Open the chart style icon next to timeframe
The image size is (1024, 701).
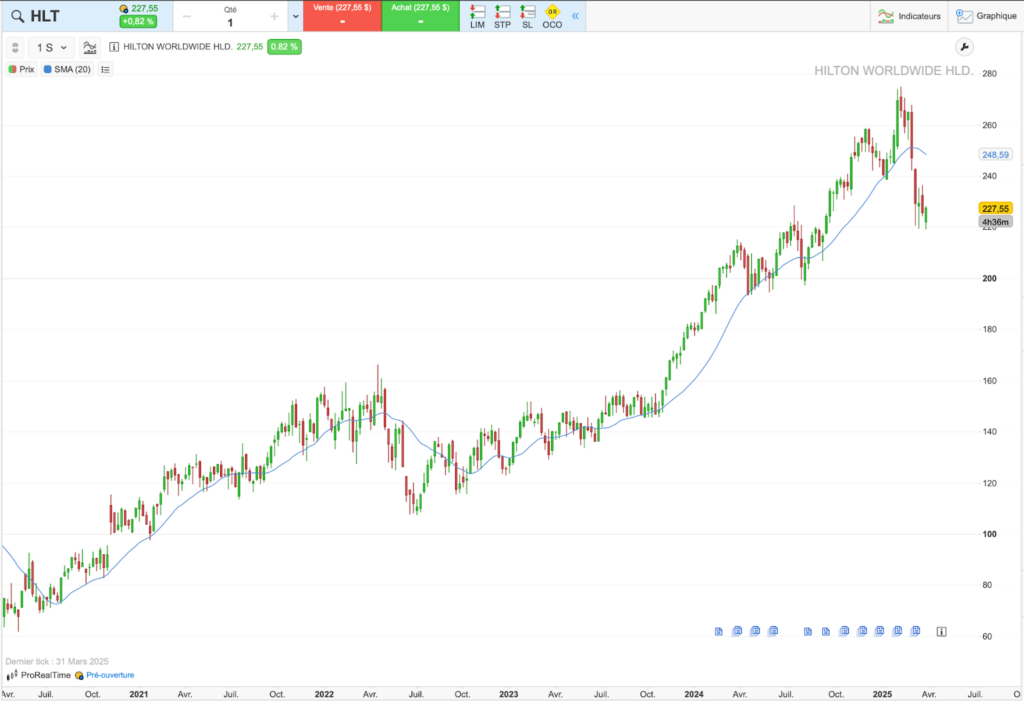coord(89,48)
